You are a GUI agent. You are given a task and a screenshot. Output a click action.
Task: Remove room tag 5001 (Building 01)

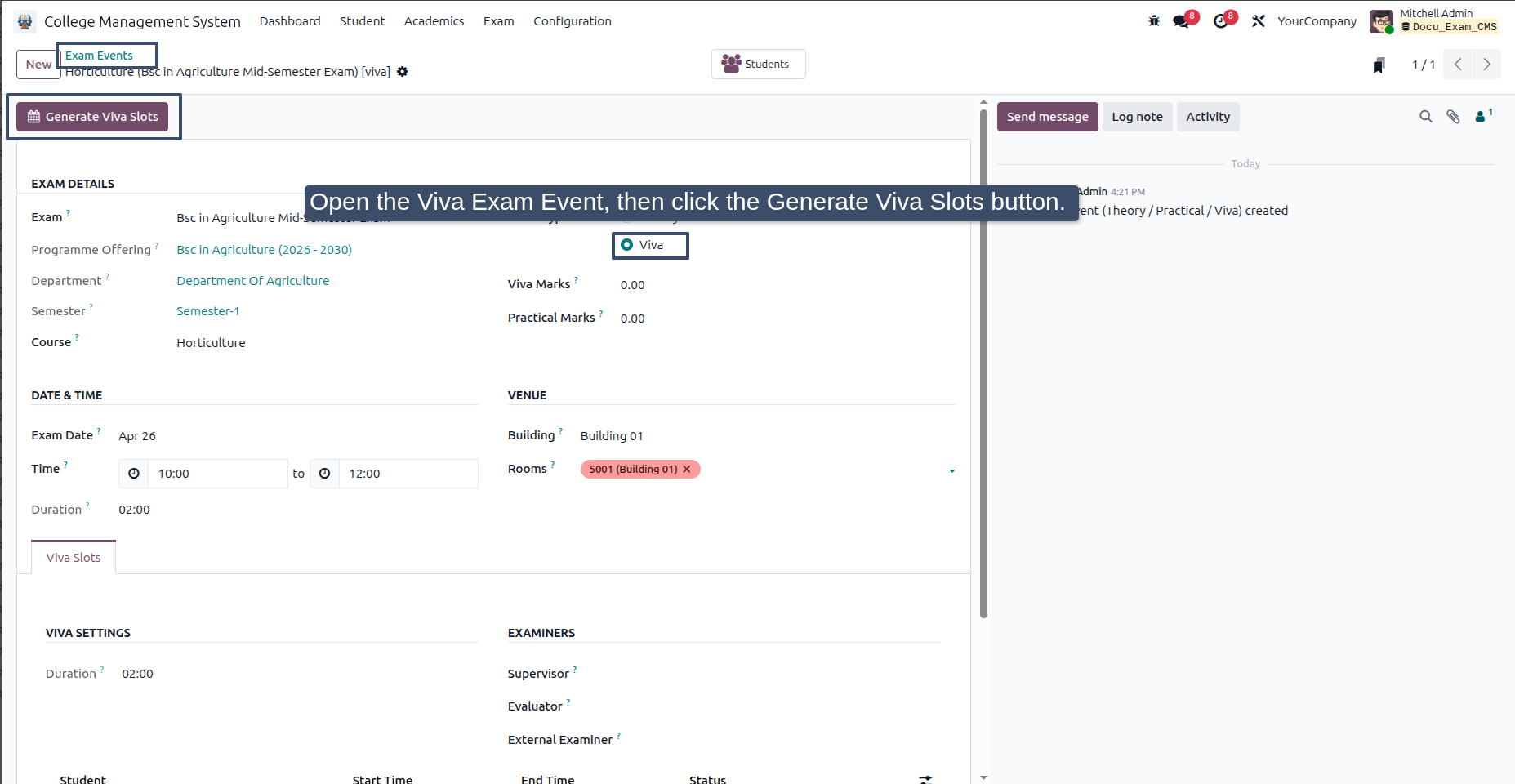(x=687, y=469)
